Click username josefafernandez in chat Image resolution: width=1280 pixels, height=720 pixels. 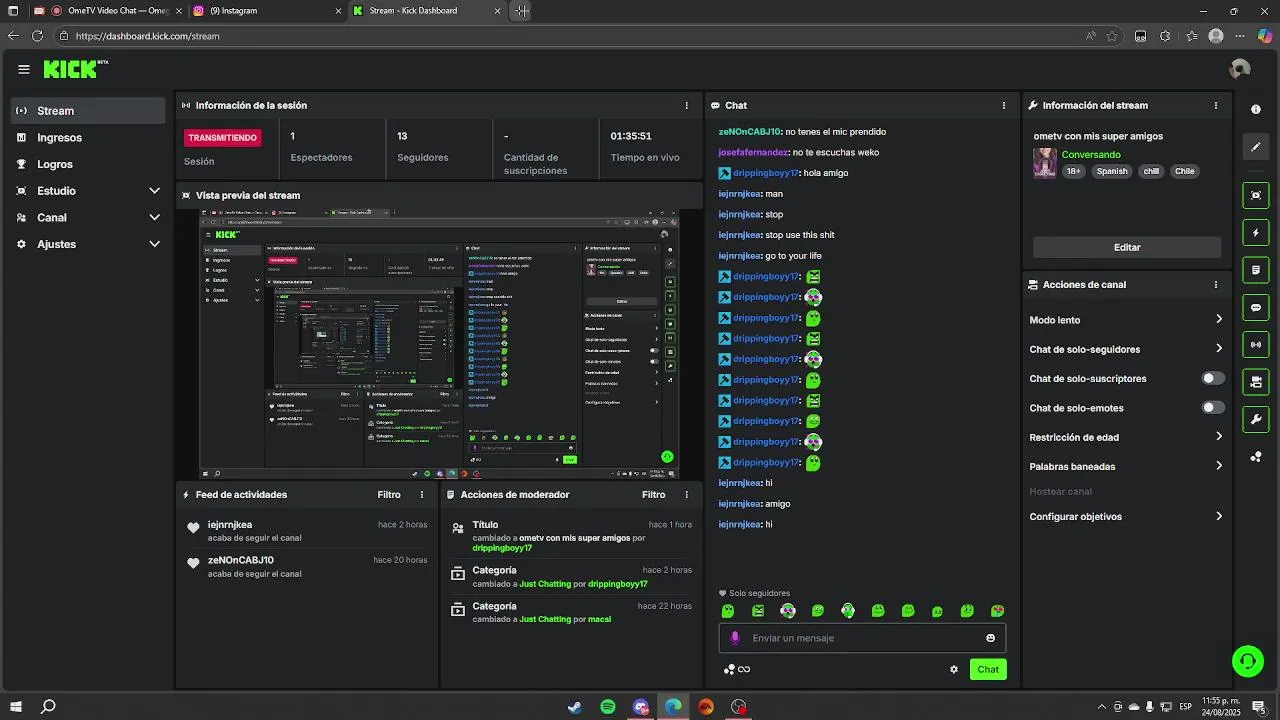point(754,153)
